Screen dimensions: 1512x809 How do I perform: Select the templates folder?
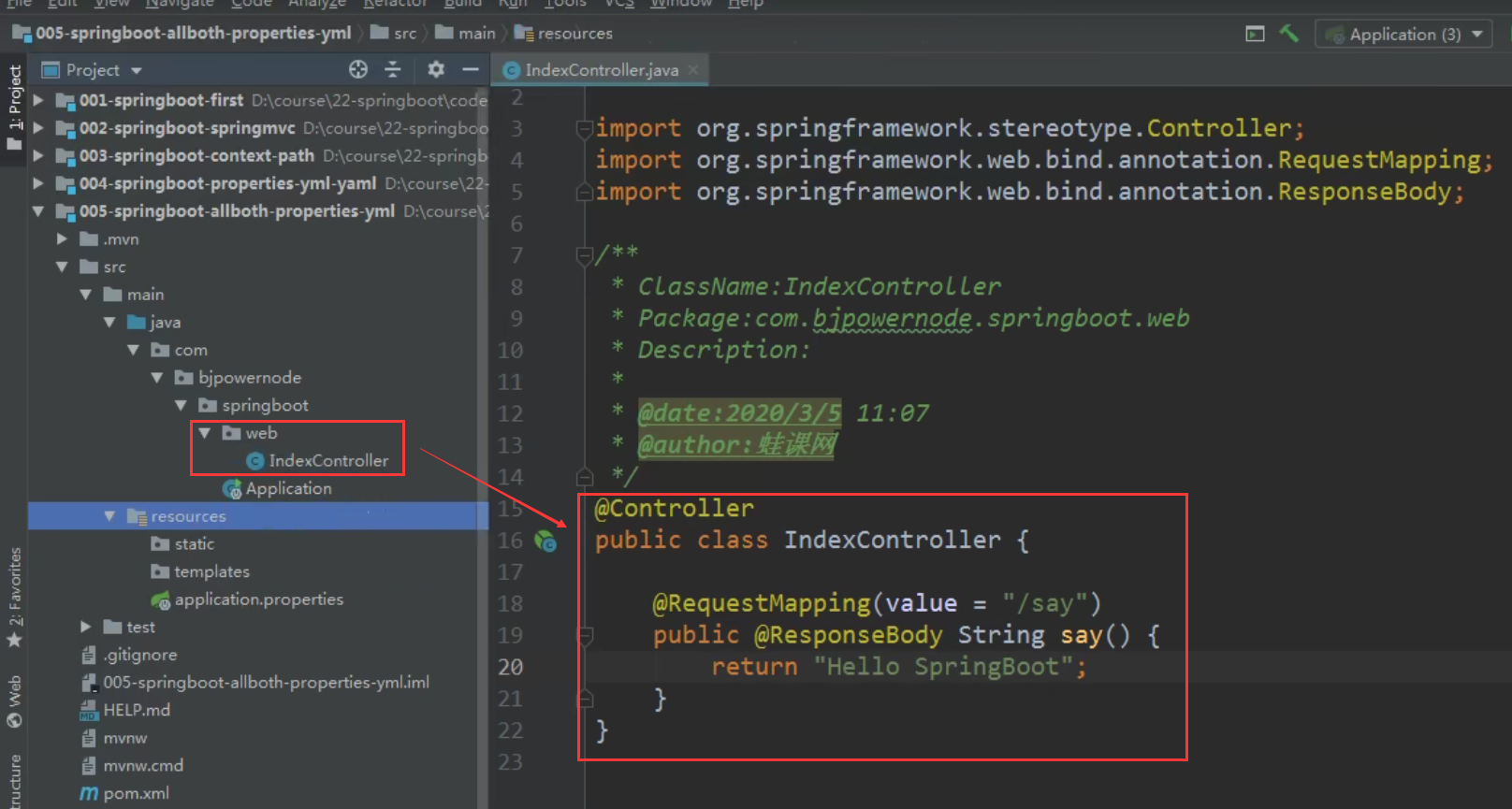tap(200, 571)
